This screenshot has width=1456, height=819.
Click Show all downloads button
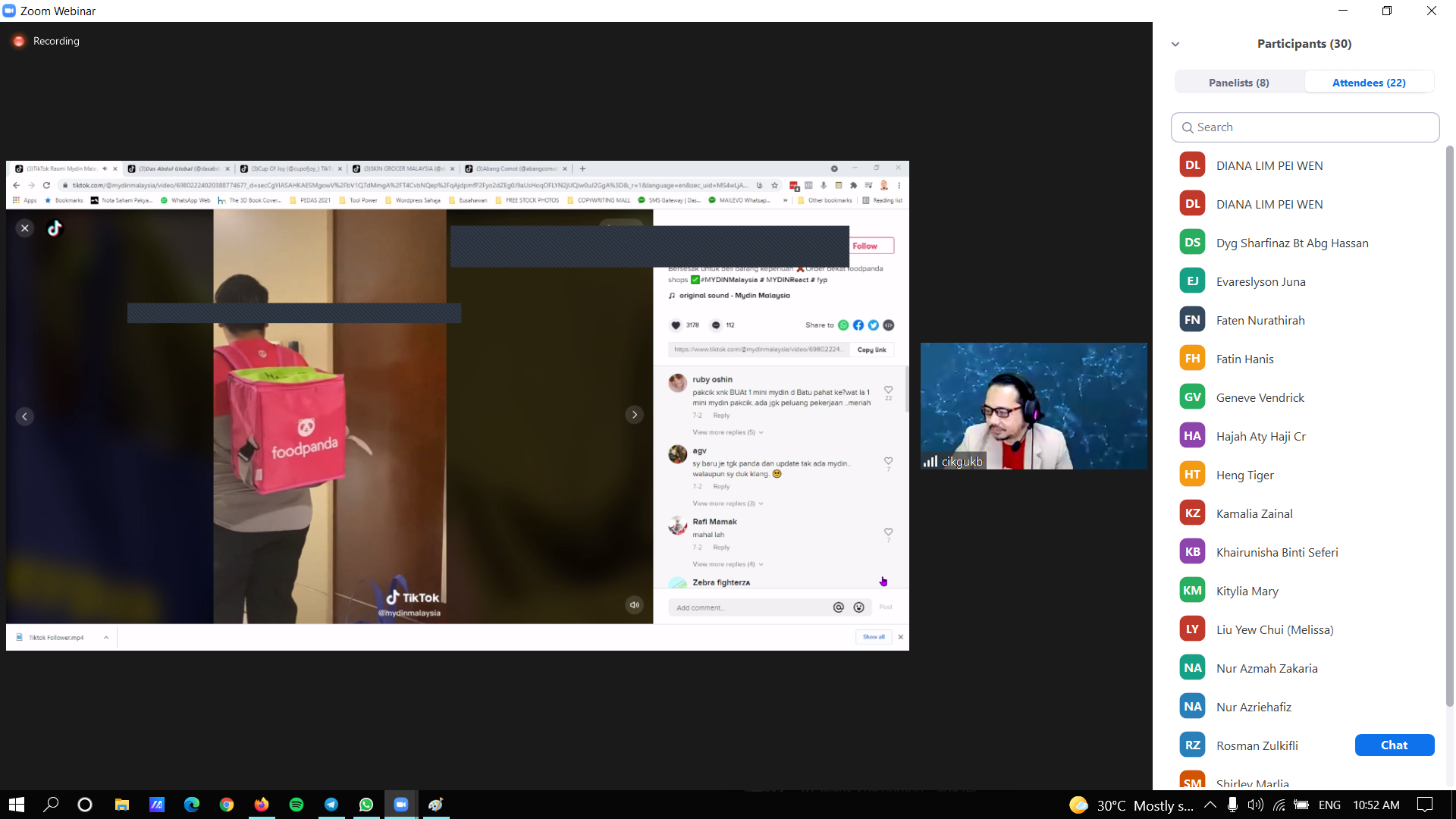[874, 637]
